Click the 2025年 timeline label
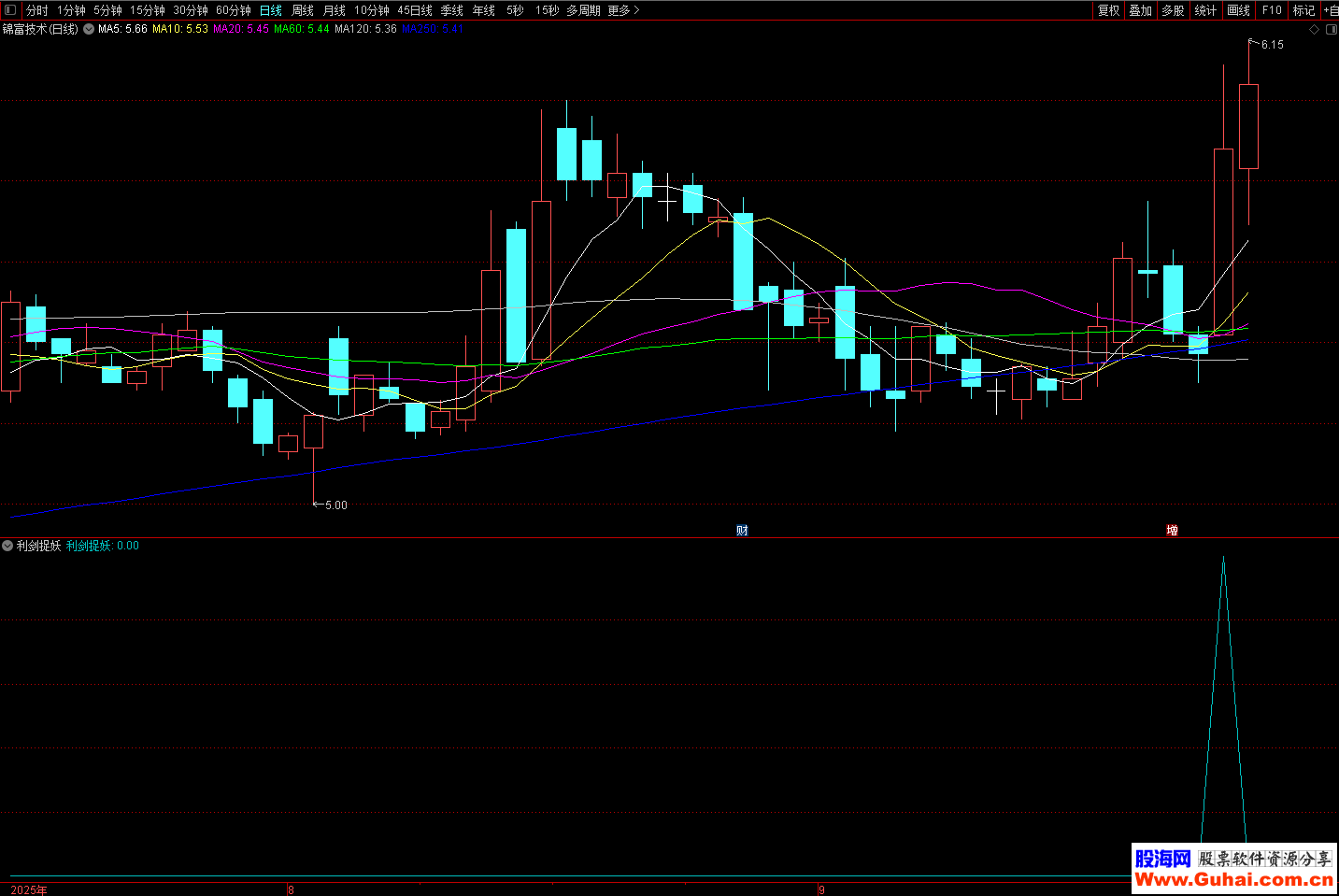Image resolution: width=1339 pixels, height=896 pixels. point(29,889)
